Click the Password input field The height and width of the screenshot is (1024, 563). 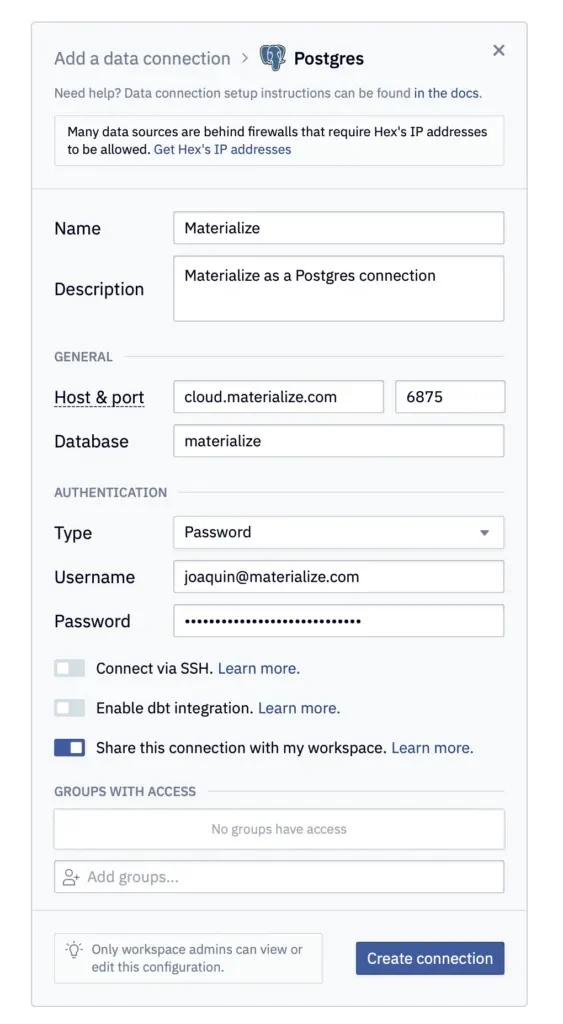point(338,620)
